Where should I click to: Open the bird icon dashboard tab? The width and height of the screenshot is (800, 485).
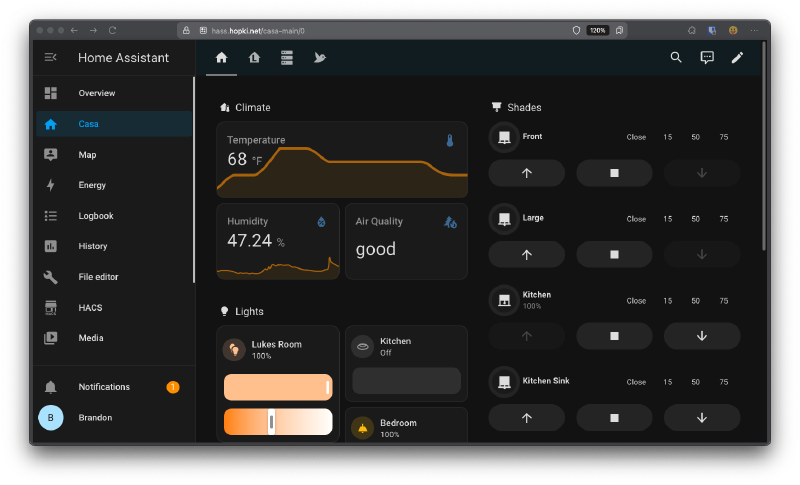point(319,58)
